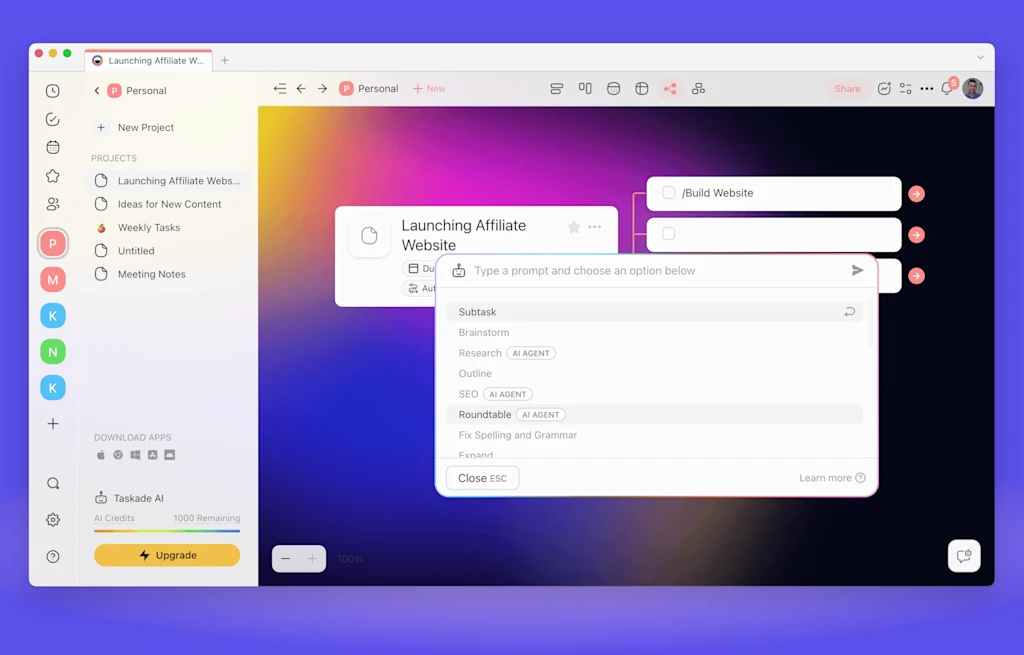
Task: Collapse the sidebar with outdent icon
Action: point(280,89)
